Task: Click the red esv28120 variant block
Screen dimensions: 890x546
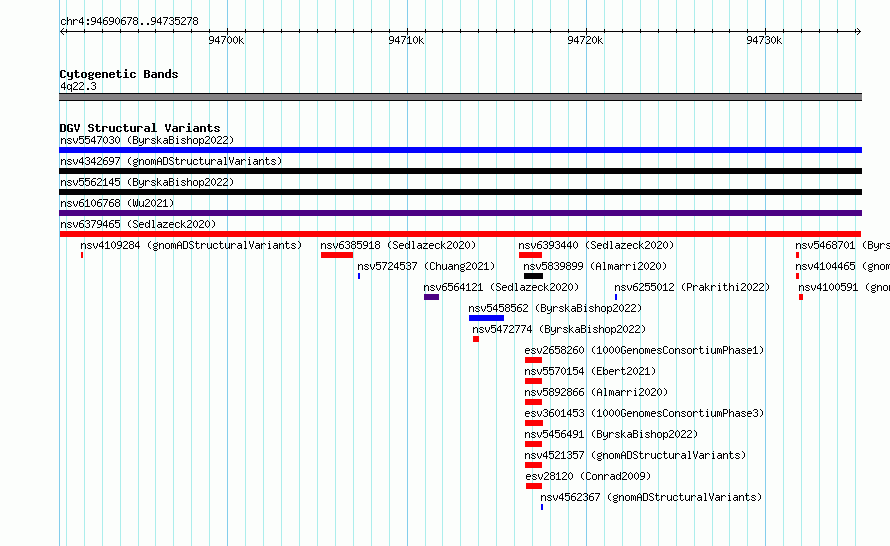Action: point(534,486)
